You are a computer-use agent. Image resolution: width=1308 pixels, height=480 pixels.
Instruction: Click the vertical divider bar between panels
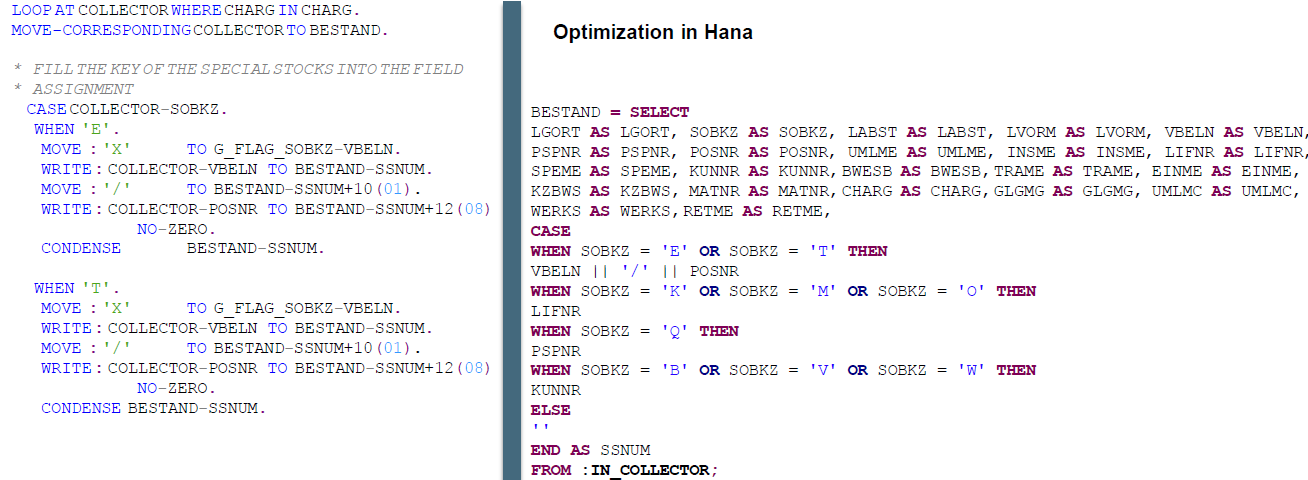click(511, 240)
